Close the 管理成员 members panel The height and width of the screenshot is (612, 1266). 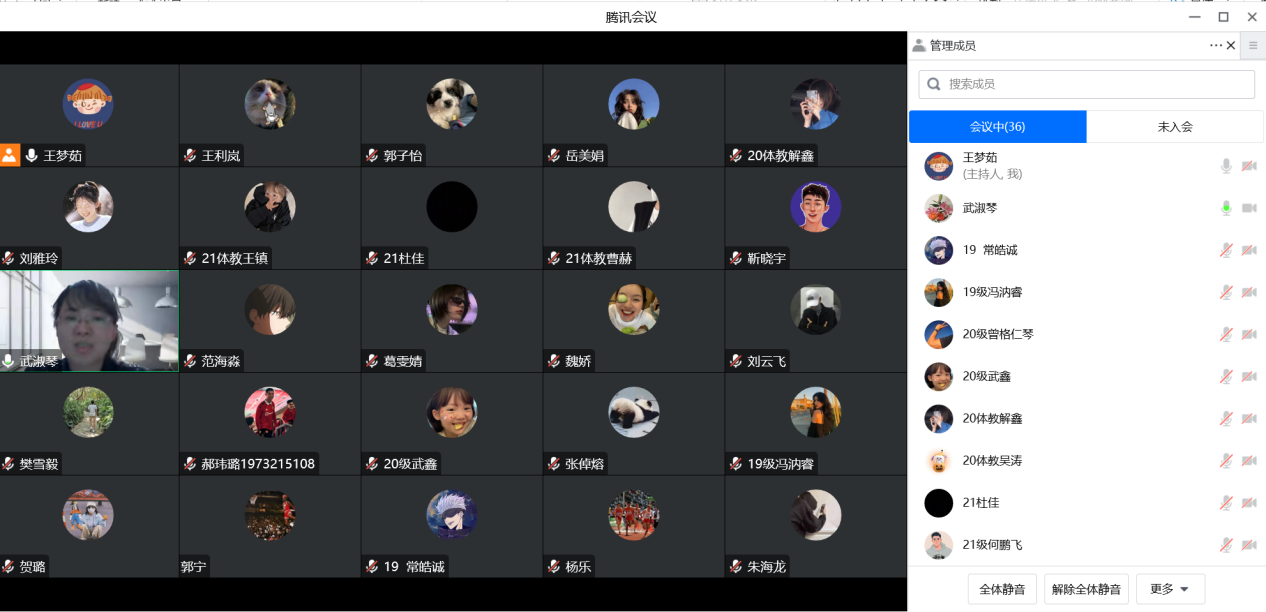[x=1231, y=45]
